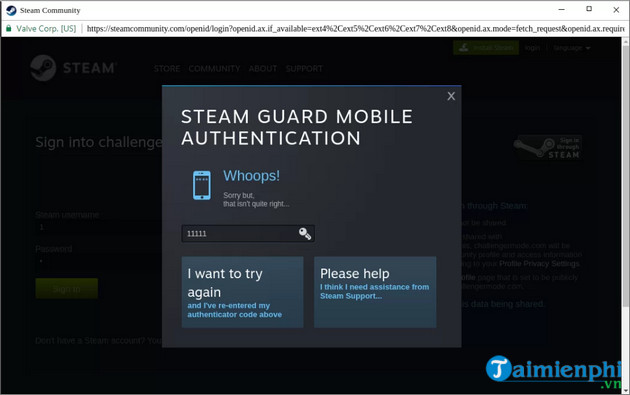The height and width of the screenshot is (395, 630).
Task: Open the SUPPORT menu
Action: [304, 69]
